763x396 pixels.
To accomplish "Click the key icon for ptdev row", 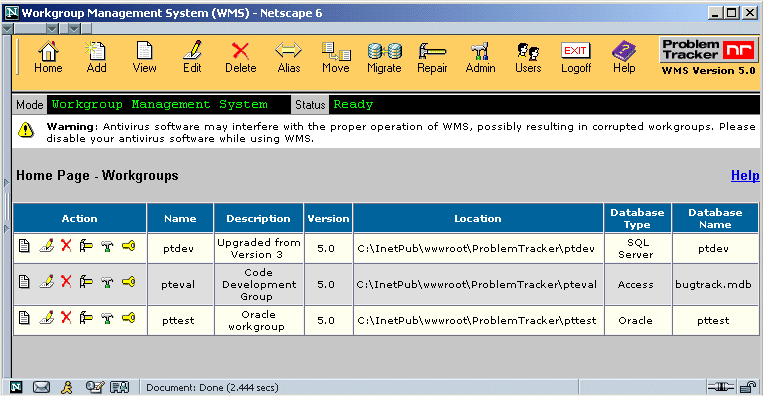I will click(128, 246).
